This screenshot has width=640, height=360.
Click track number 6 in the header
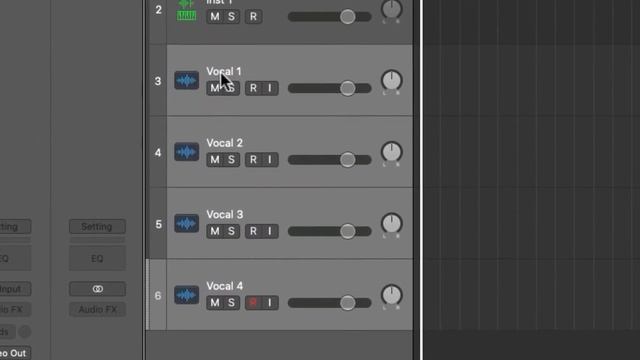pyautogui.click(x=158, y=296)
